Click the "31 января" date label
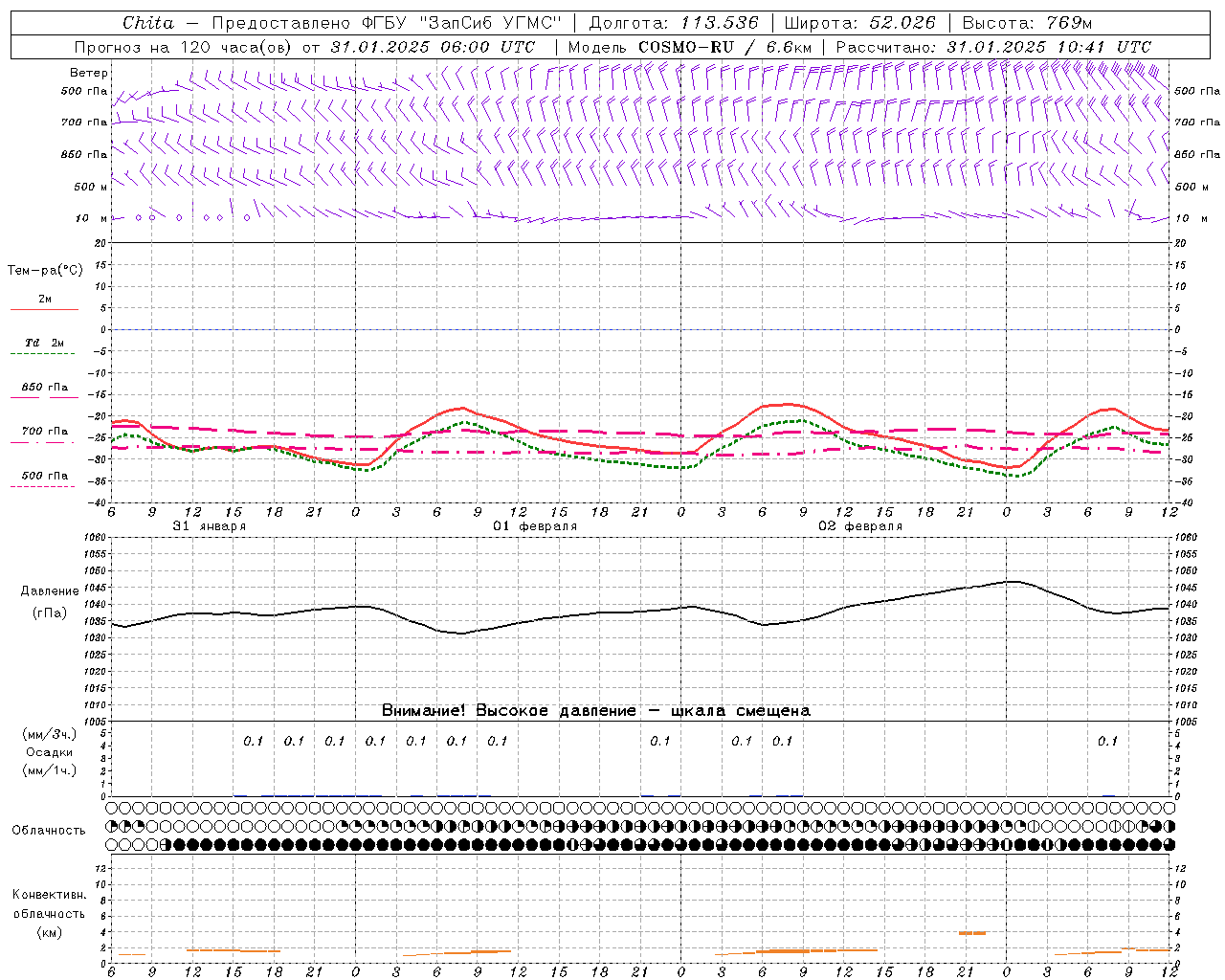Viewport: 1225px width, 980px height. (209, 526)
